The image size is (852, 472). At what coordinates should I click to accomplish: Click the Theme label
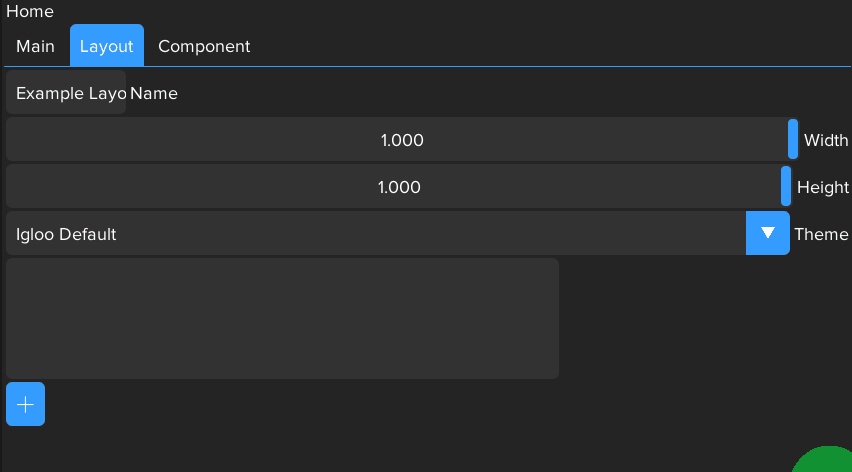(x=821, y=234)
